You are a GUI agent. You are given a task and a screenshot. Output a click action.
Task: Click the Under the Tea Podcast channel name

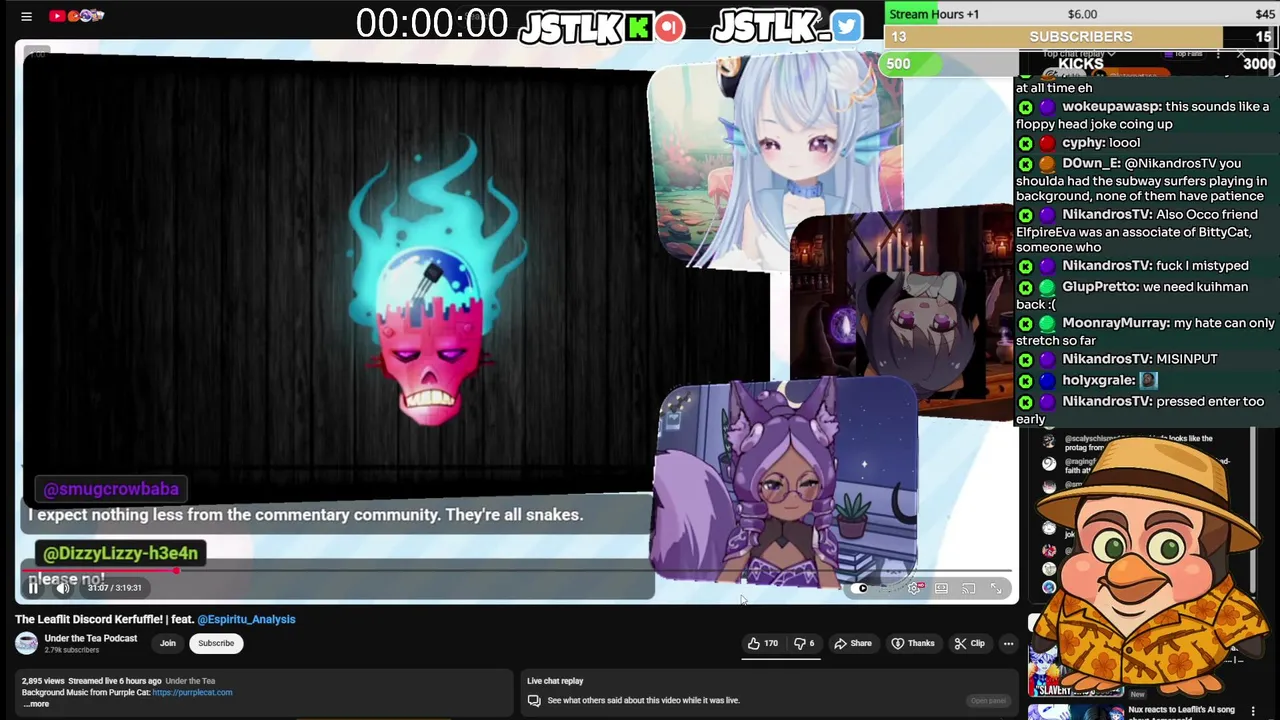click(x=90, y=638)
